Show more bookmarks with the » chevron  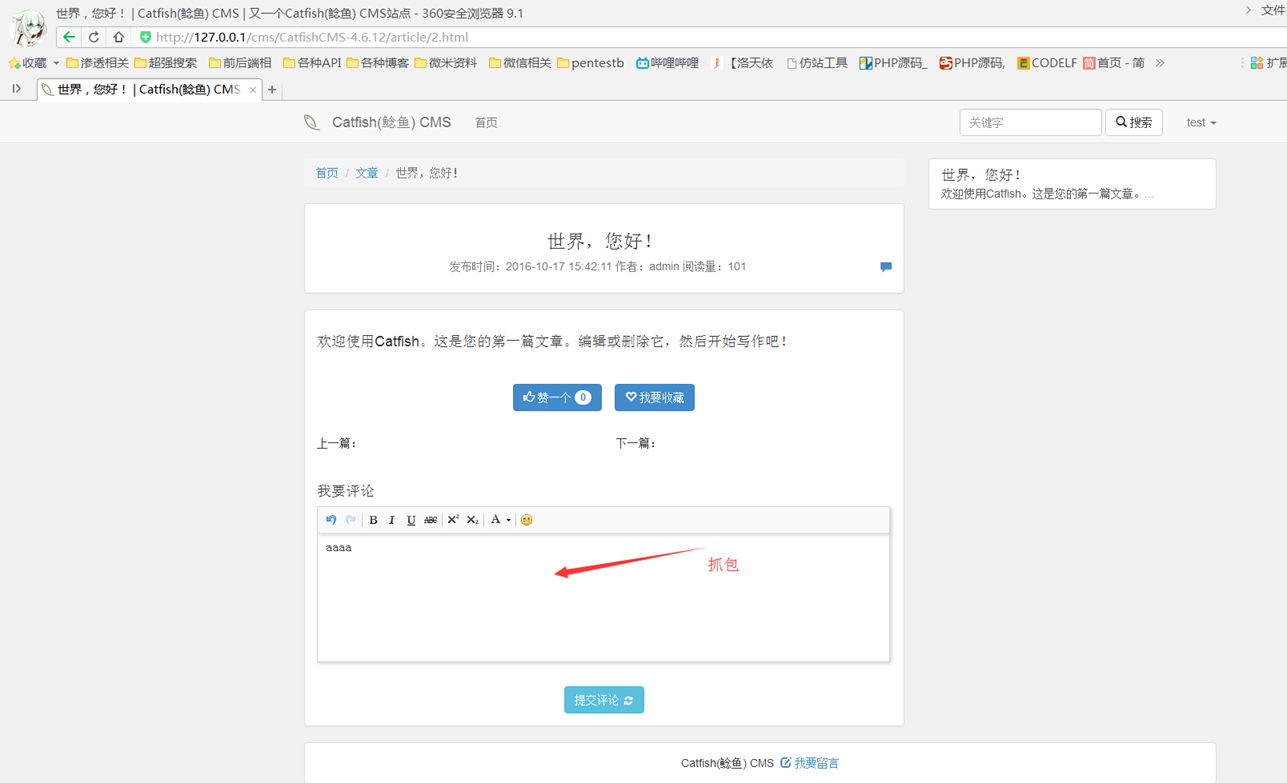1160,62
